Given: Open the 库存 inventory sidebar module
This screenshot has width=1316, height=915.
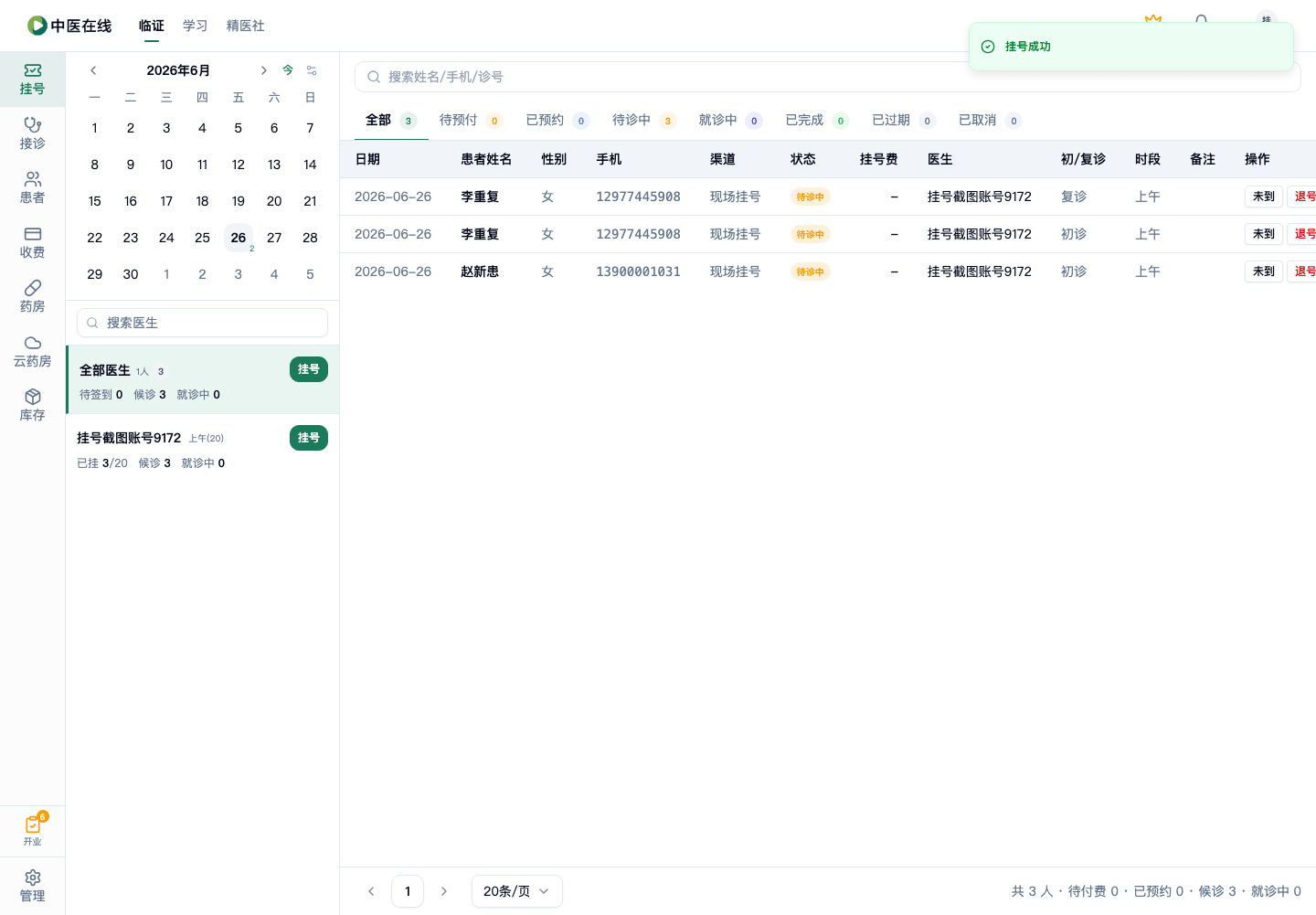Looking at the screenshot, I should pyautogui.click(x=32, y=406).
